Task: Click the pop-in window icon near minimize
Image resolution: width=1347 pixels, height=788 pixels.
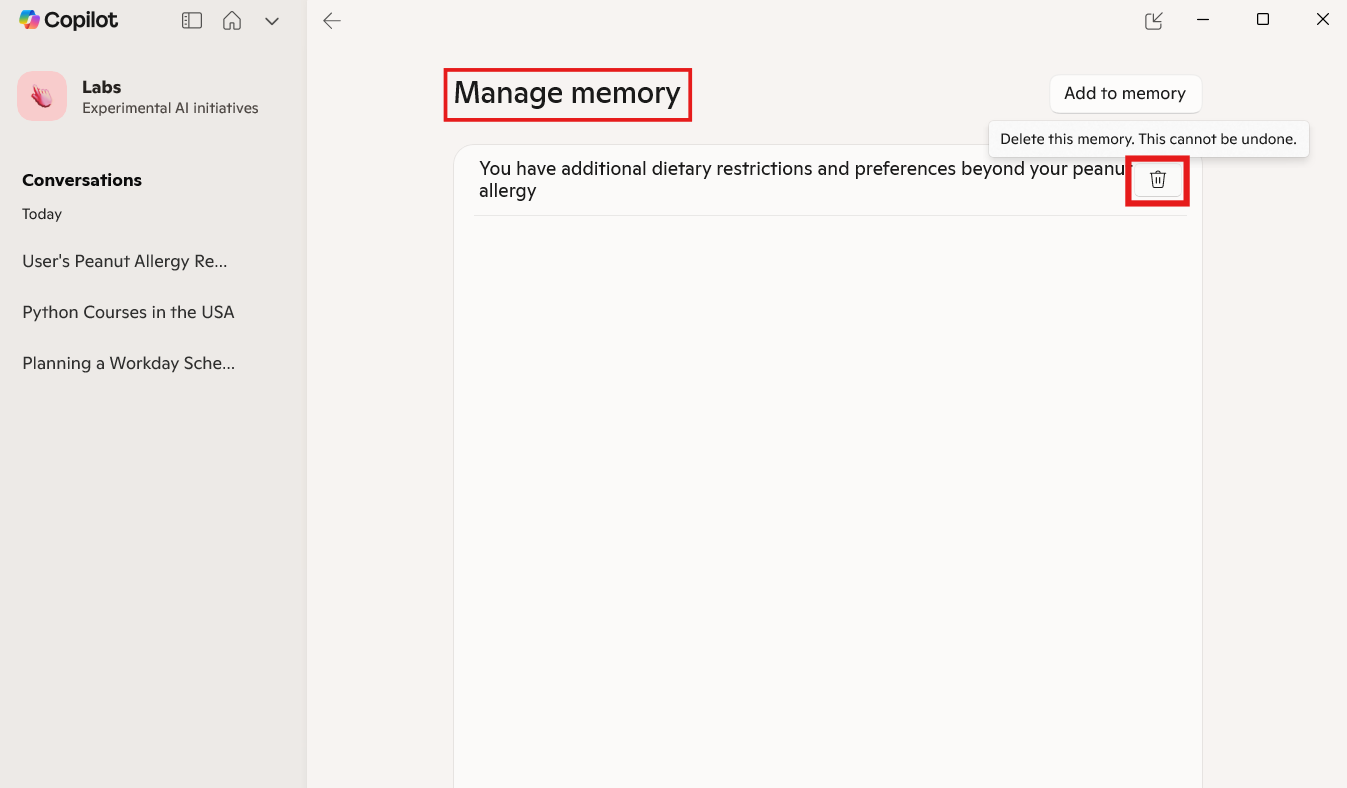Action: tap(1153, 19)
